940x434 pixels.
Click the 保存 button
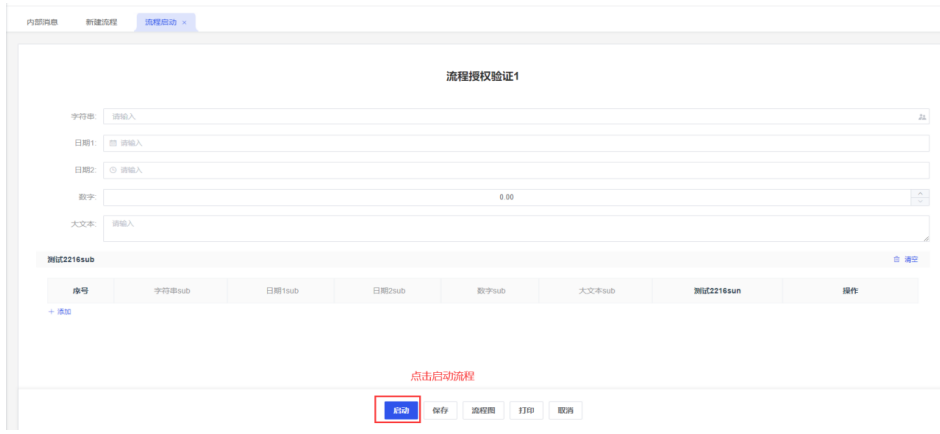[441, 411]
